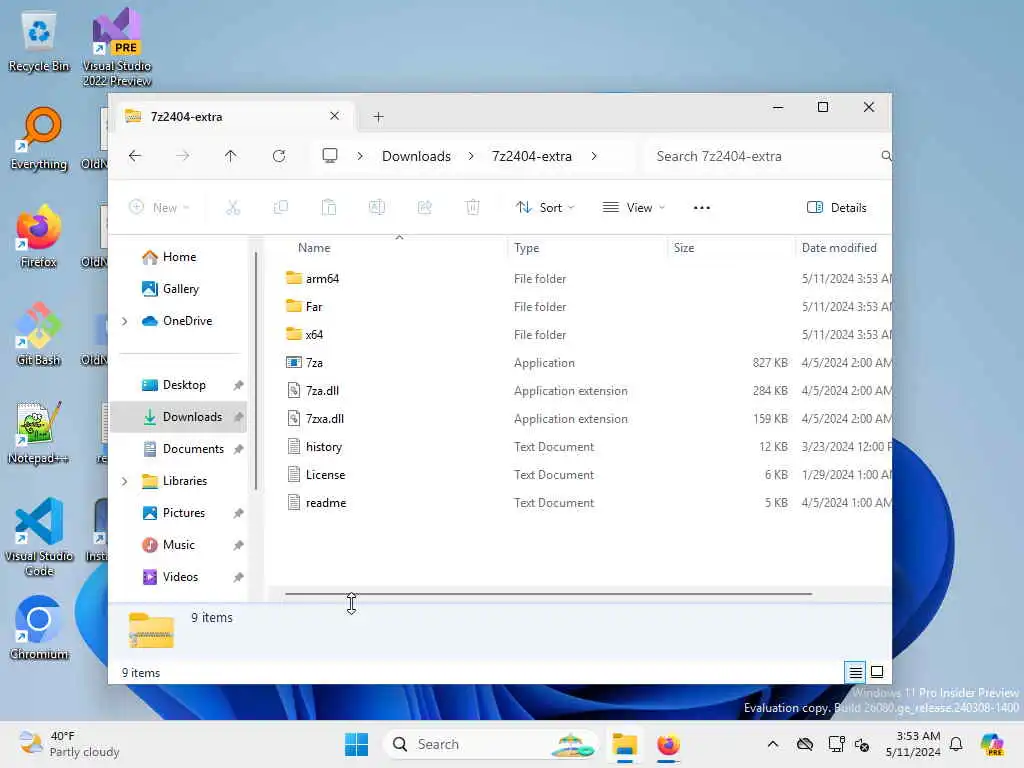The image size is (1024, 768).
Task: Open the See more ellipsis menu
Action: 701,208
